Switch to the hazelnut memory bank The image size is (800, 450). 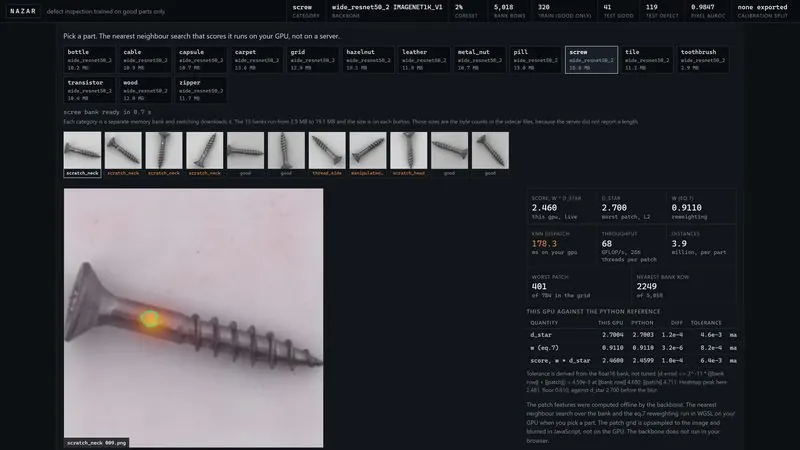pos(368,60)
